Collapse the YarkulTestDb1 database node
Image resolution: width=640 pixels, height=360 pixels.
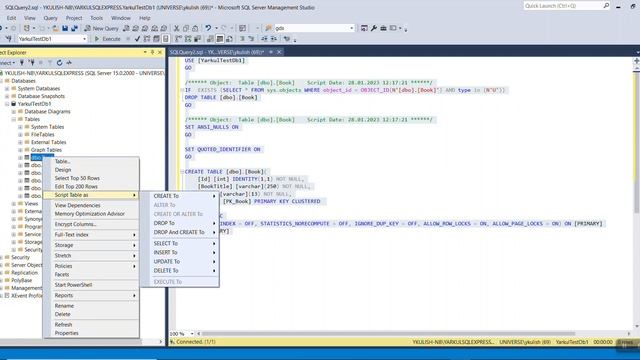pyautogui.click(x=7, y=104)
